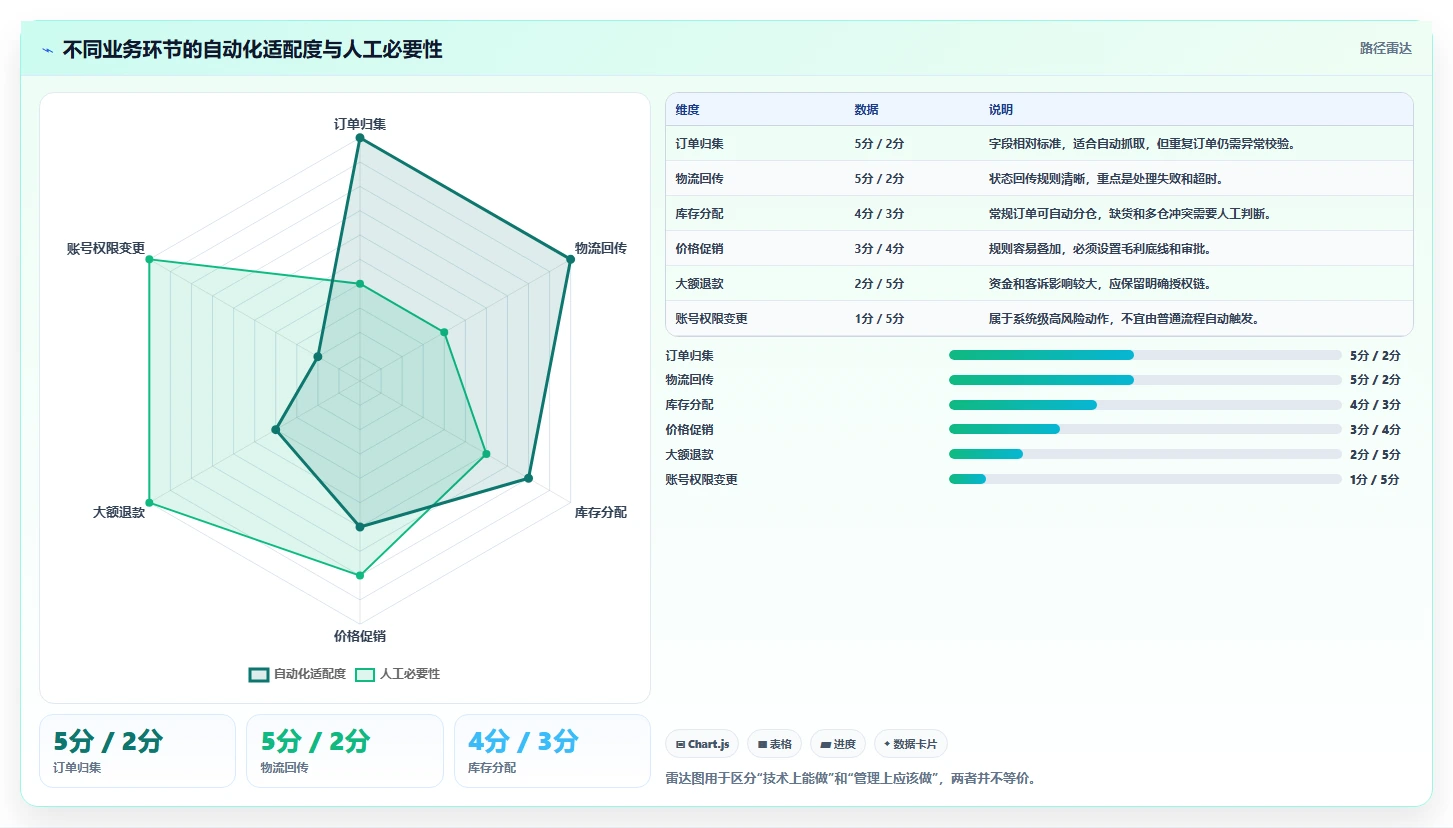Click the 库存分配 progress bar
This screenshot has height=828, width=1453.
(x=1145, y=405)
